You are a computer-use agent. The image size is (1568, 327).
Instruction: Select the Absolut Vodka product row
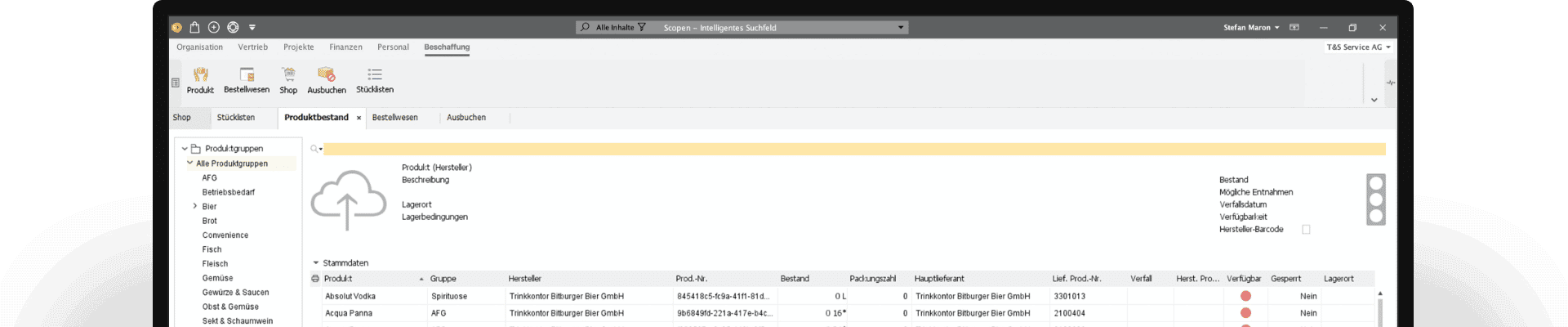tap(848, 296)
